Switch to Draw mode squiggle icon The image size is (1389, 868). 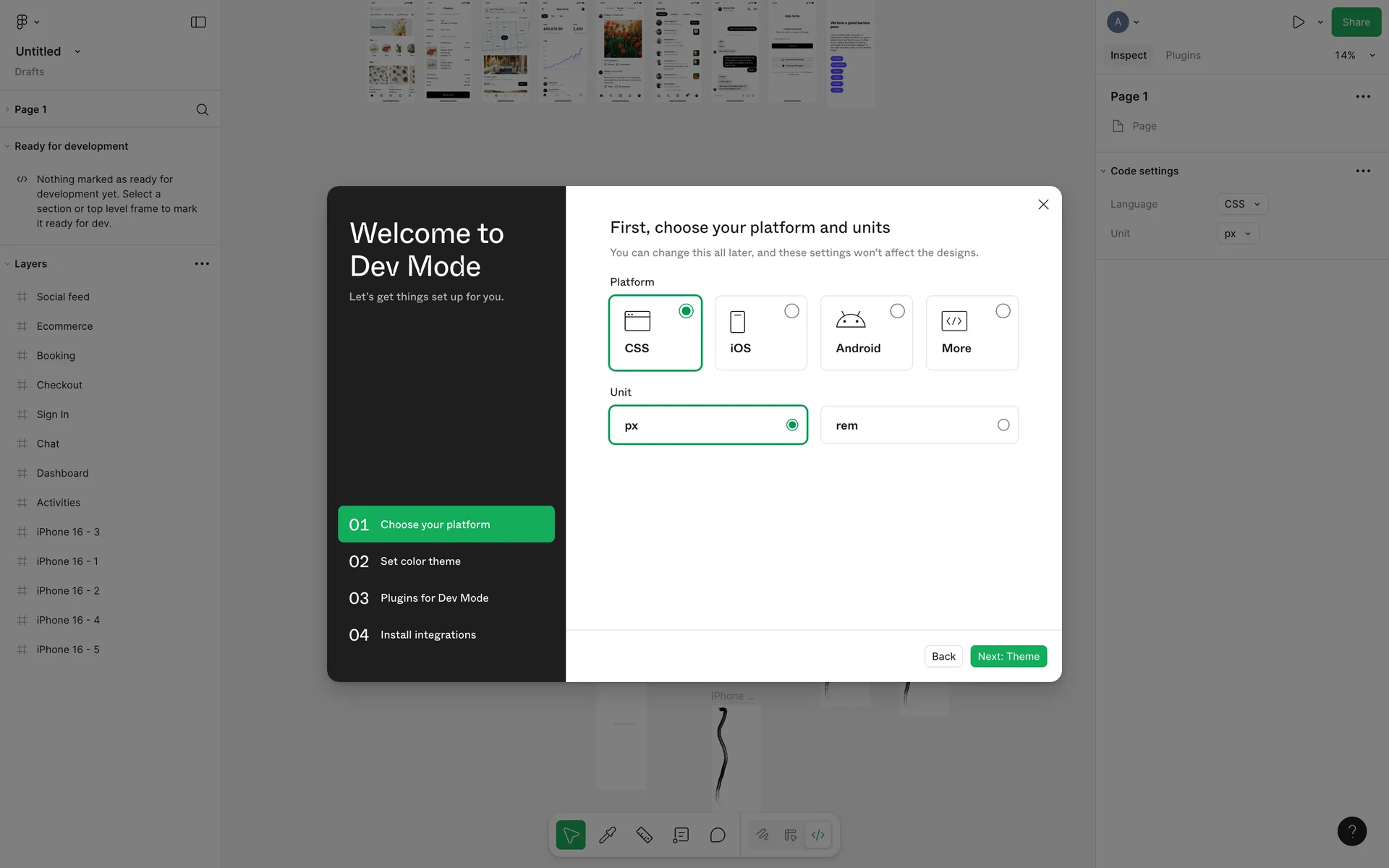click(x=763, y=835)
